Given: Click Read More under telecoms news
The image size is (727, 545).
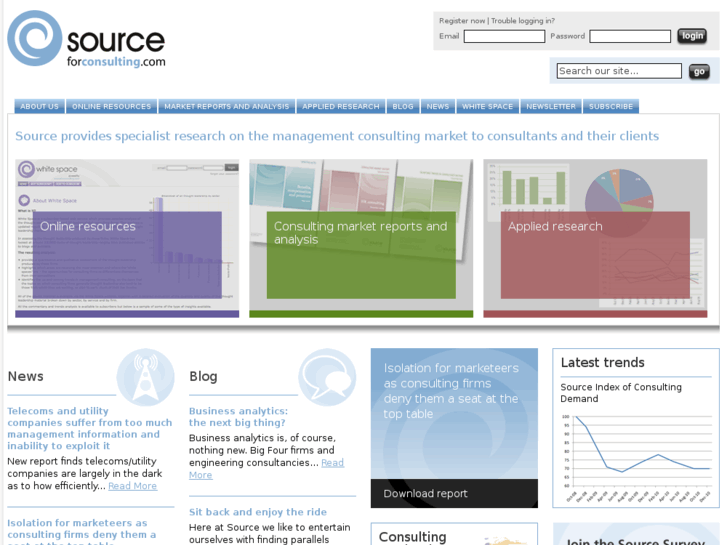Looking at the screenshot, I should [x=133, y=486].
